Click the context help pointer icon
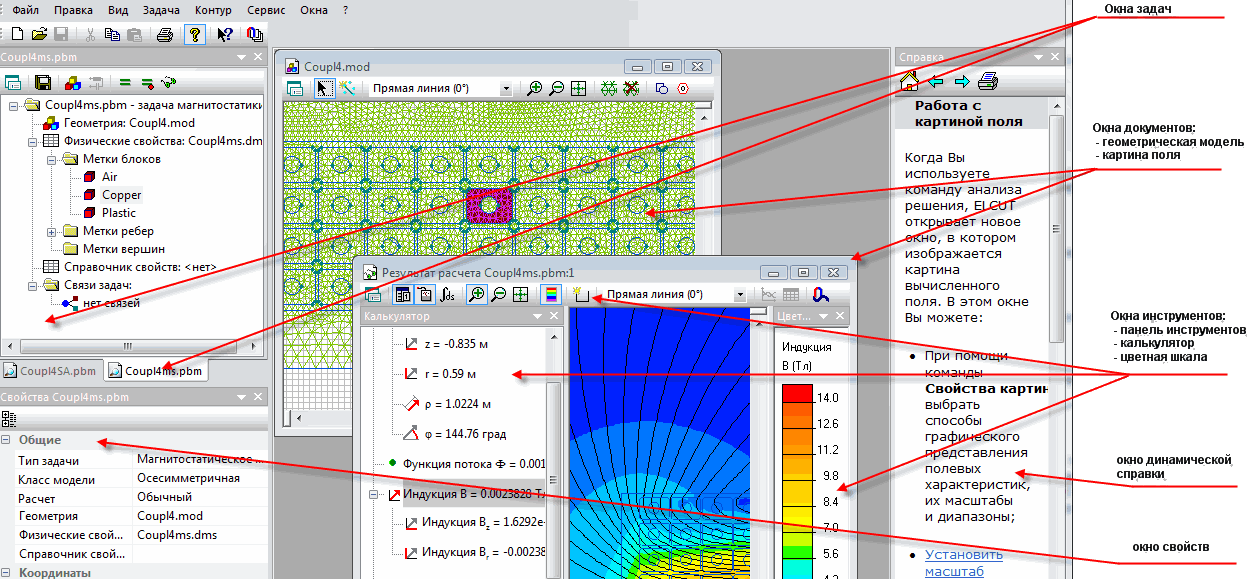 [x=225, y=34]
